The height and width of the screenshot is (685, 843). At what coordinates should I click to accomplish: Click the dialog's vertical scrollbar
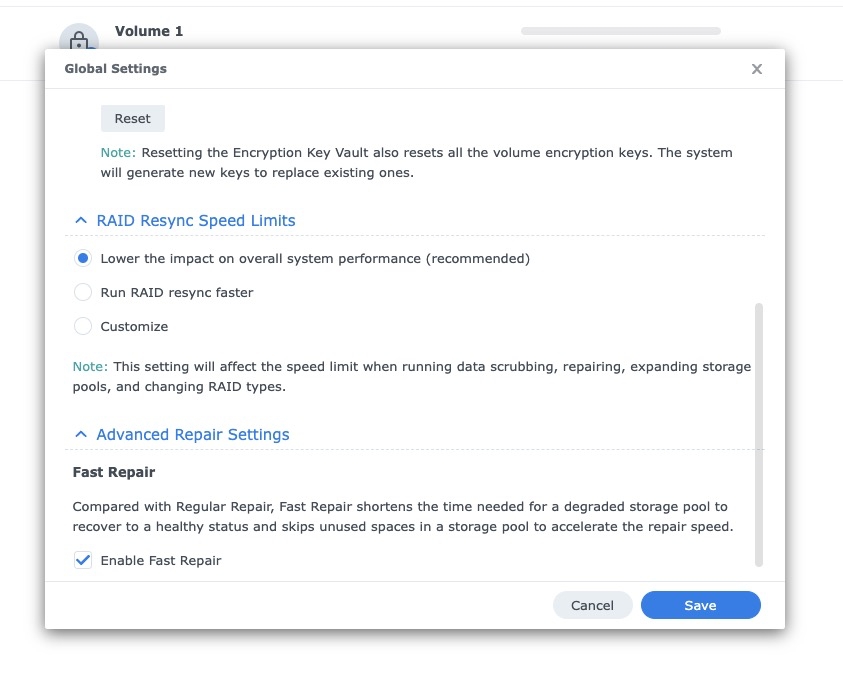click(759, 435)
